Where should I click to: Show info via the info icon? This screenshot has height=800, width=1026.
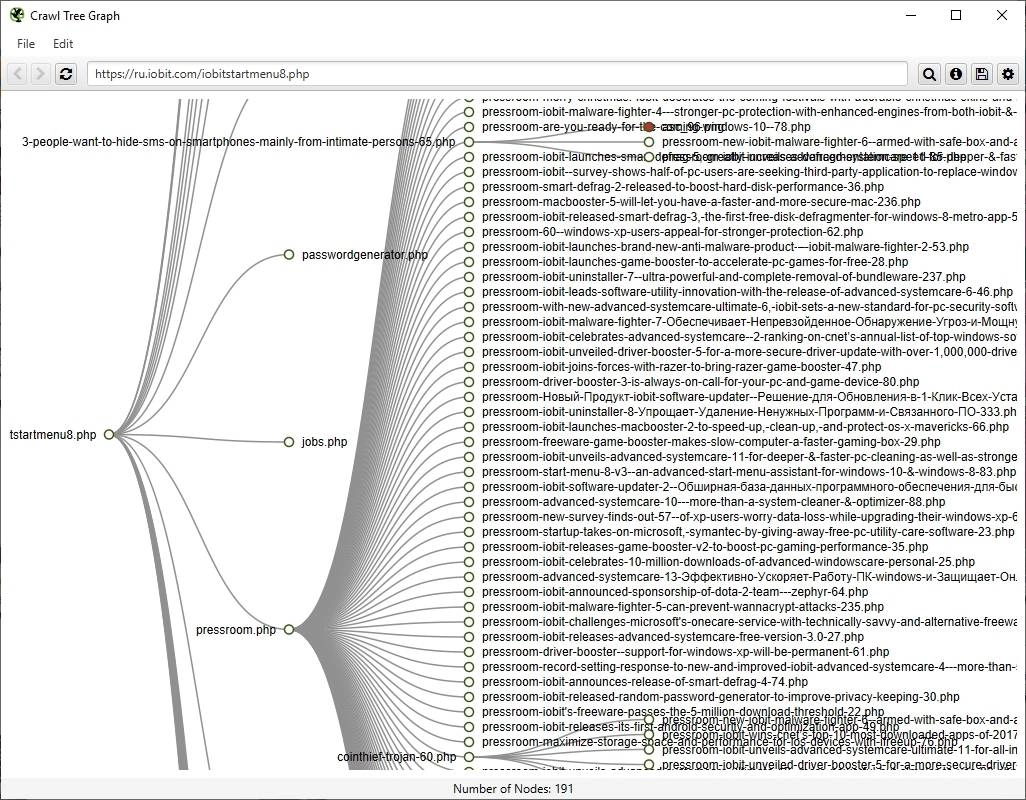click(956, 74)
